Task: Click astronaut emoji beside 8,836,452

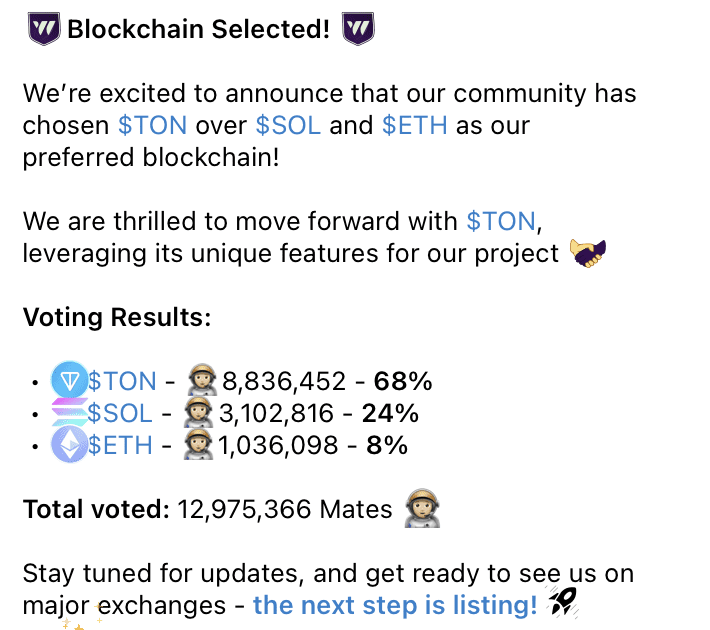Action: click(x=202, y=380)
